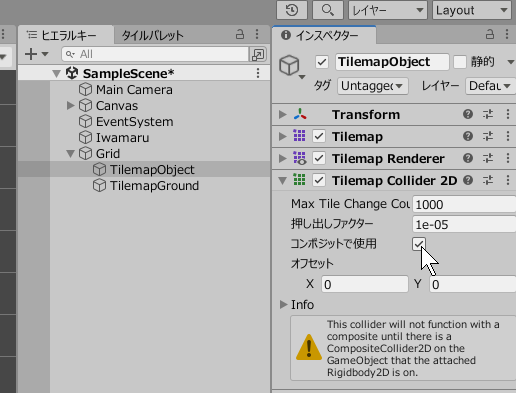The image size is (516, 393).
Task: Collapse the SampleScene tree
Action: (56, 73)
